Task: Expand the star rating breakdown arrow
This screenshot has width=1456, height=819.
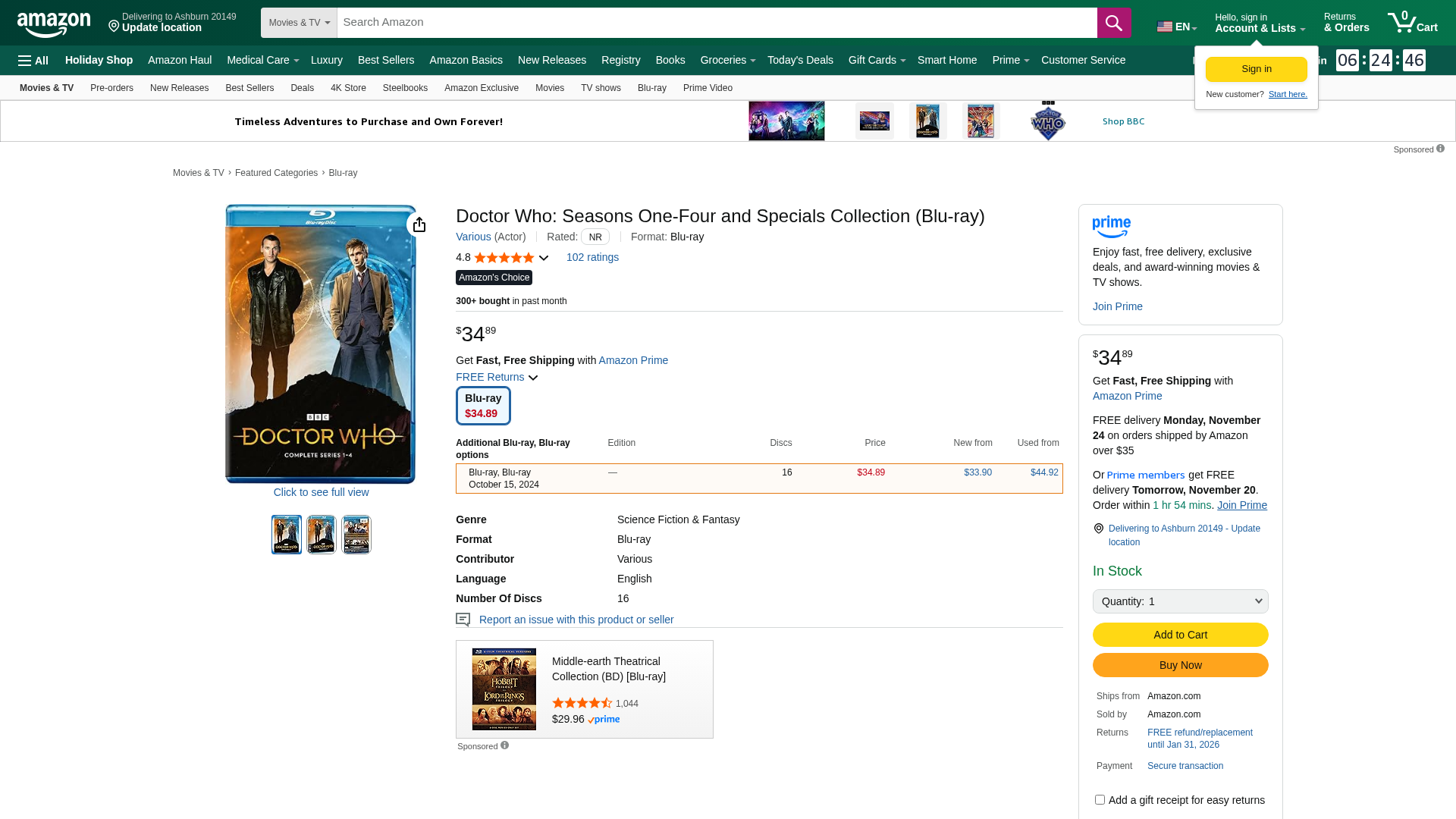Action: point(544,258)
